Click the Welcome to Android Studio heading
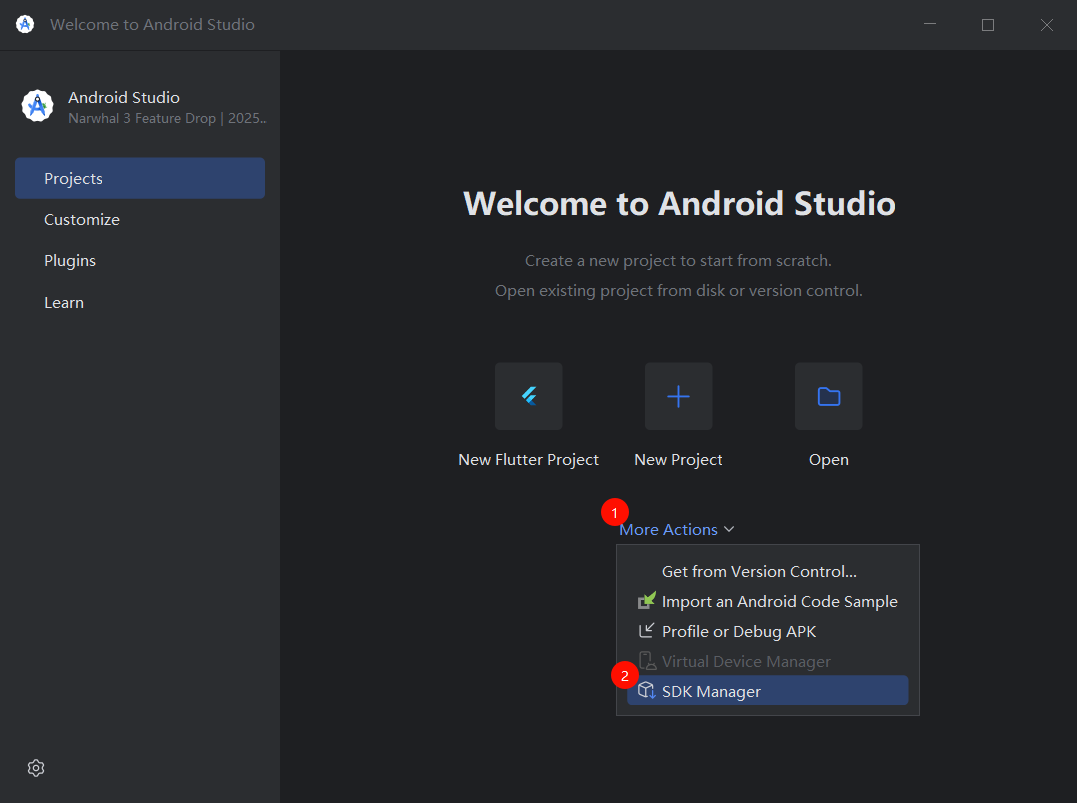The width and height of the screenshot is (1077, 803). coord(679,203)
